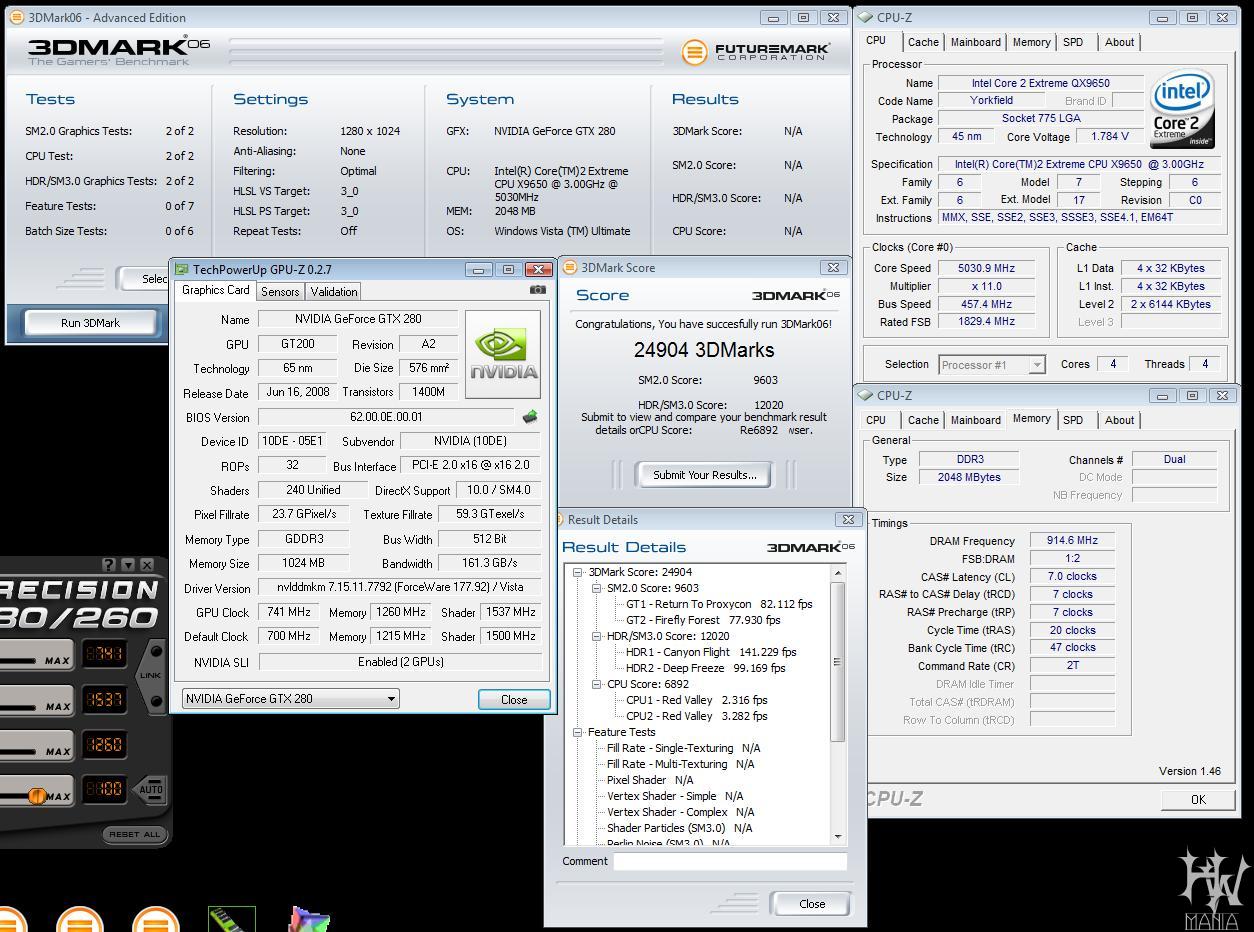This screenshot has height=932, width=1254.
Task: Select CPU2 - Red Valley row
Action: [x=696, y=716]
